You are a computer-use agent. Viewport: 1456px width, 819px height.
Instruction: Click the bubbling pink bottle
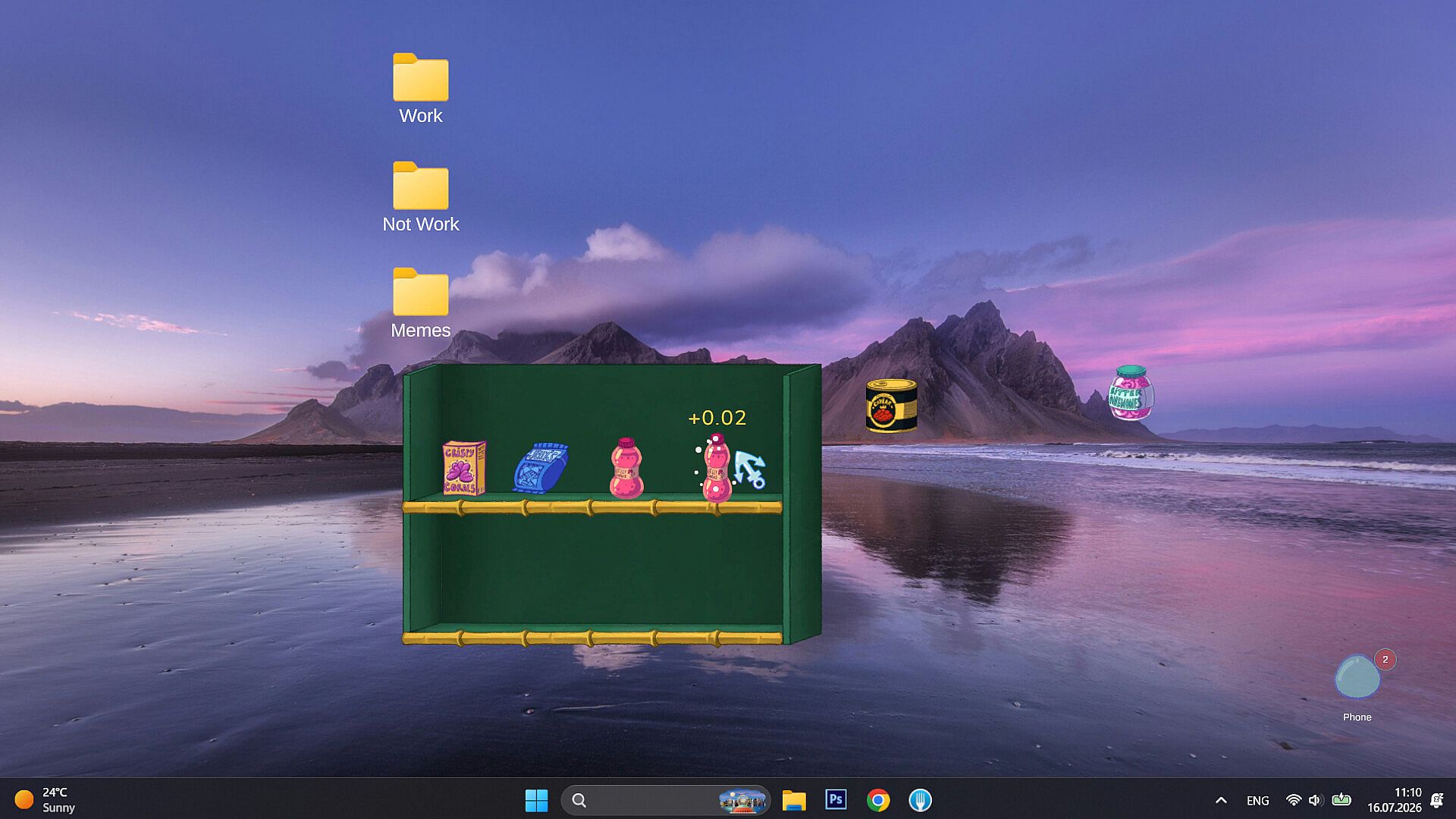pos(716,468)
